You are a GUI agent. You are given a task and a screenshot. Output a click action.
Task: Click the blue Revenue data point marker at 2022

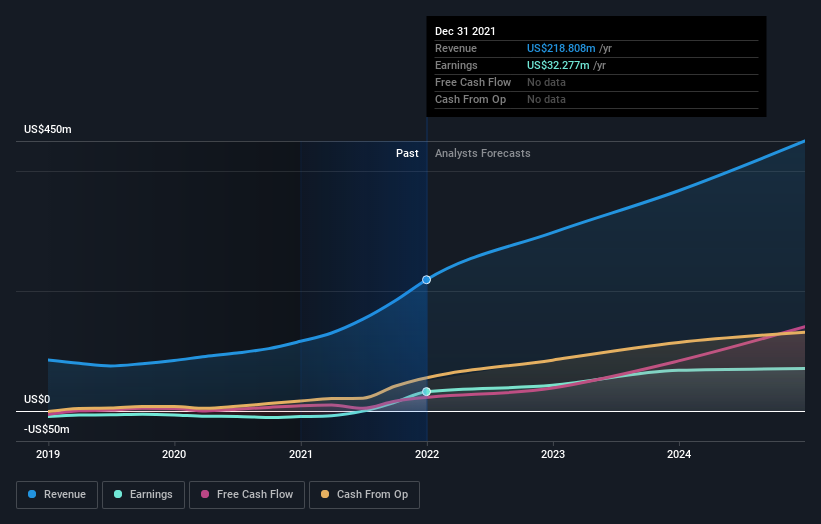pos(427,280)
